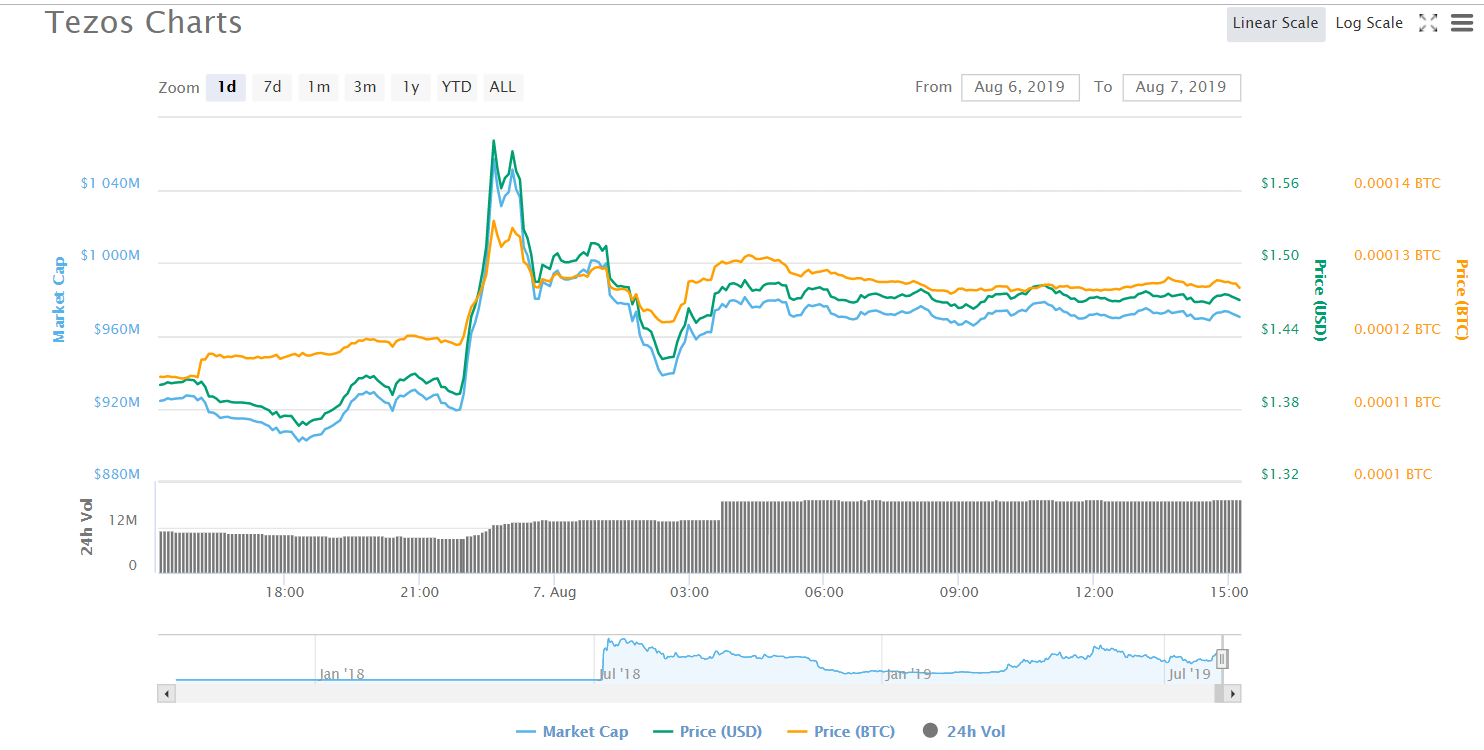
Task: Set zoom to YTD
Action: pos(457,87)
